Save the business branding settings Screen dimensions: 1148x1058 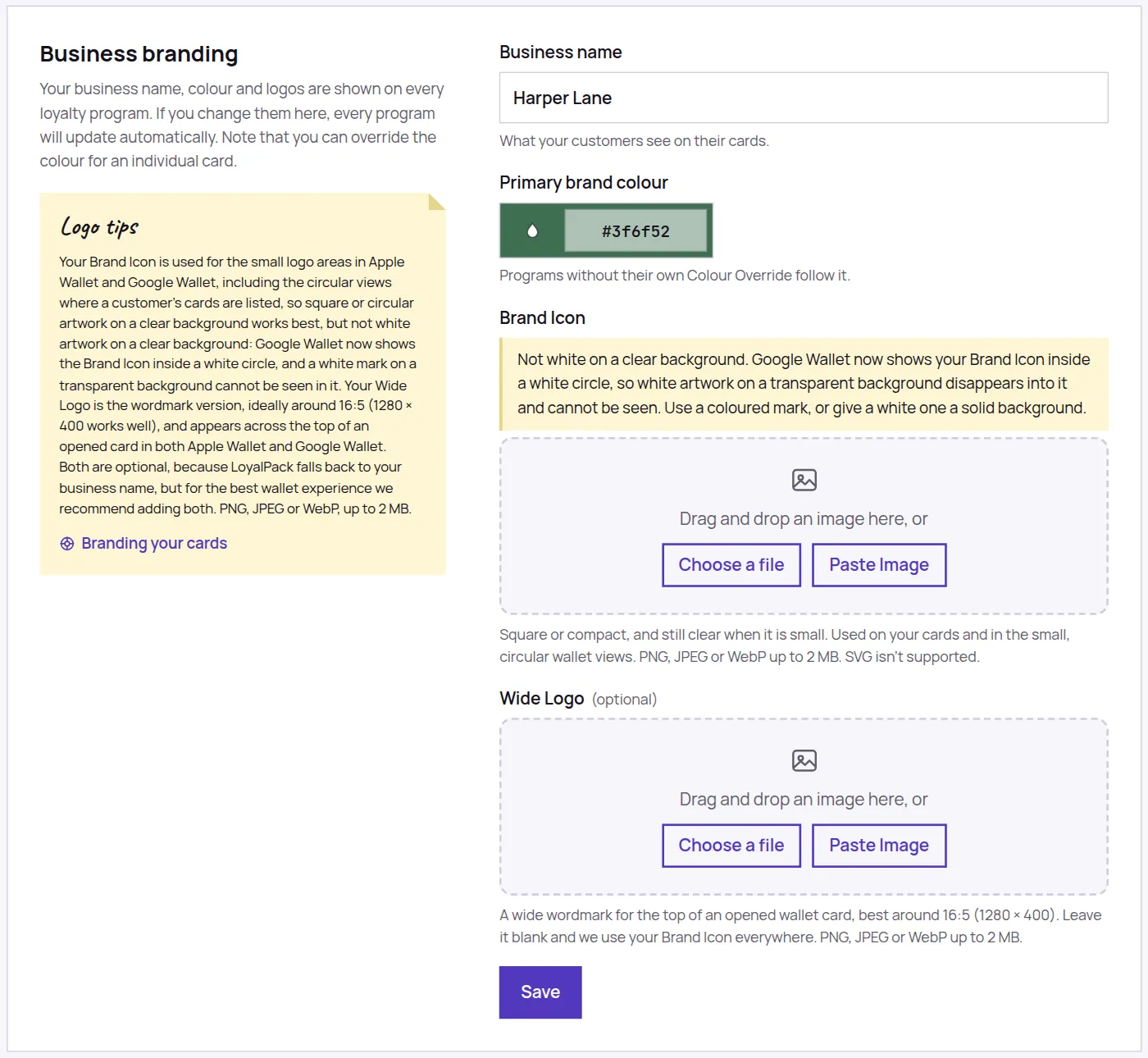click(540, 992)
